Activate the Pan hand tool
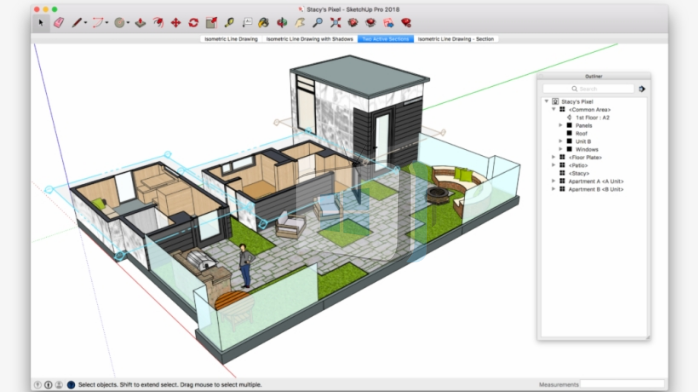Viewport: 698px width, 392px height. [x=300, y=23]
